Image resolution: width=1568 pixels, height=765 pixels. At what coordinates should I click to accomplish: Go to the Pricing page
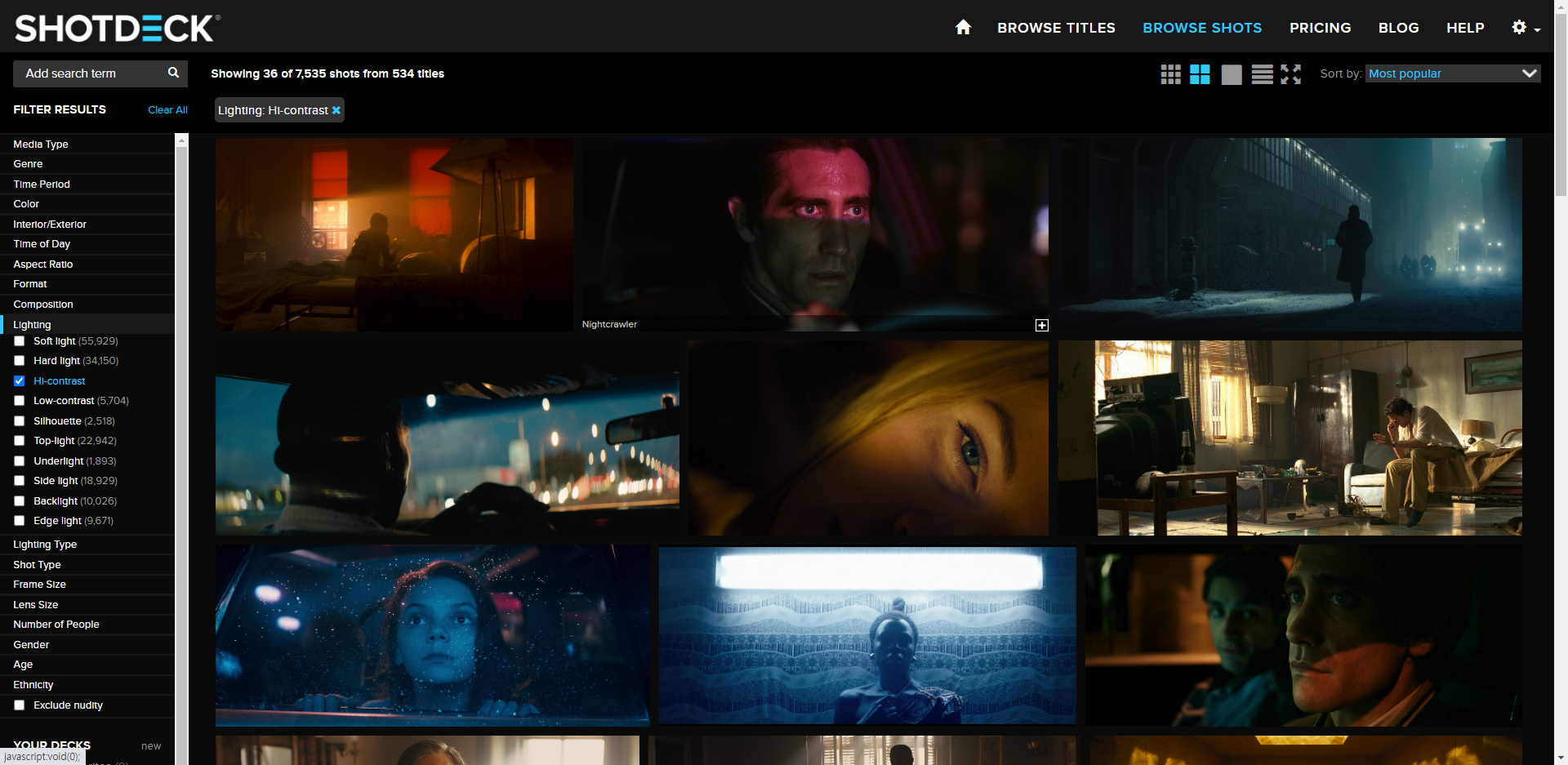[x=1320, y=28]
